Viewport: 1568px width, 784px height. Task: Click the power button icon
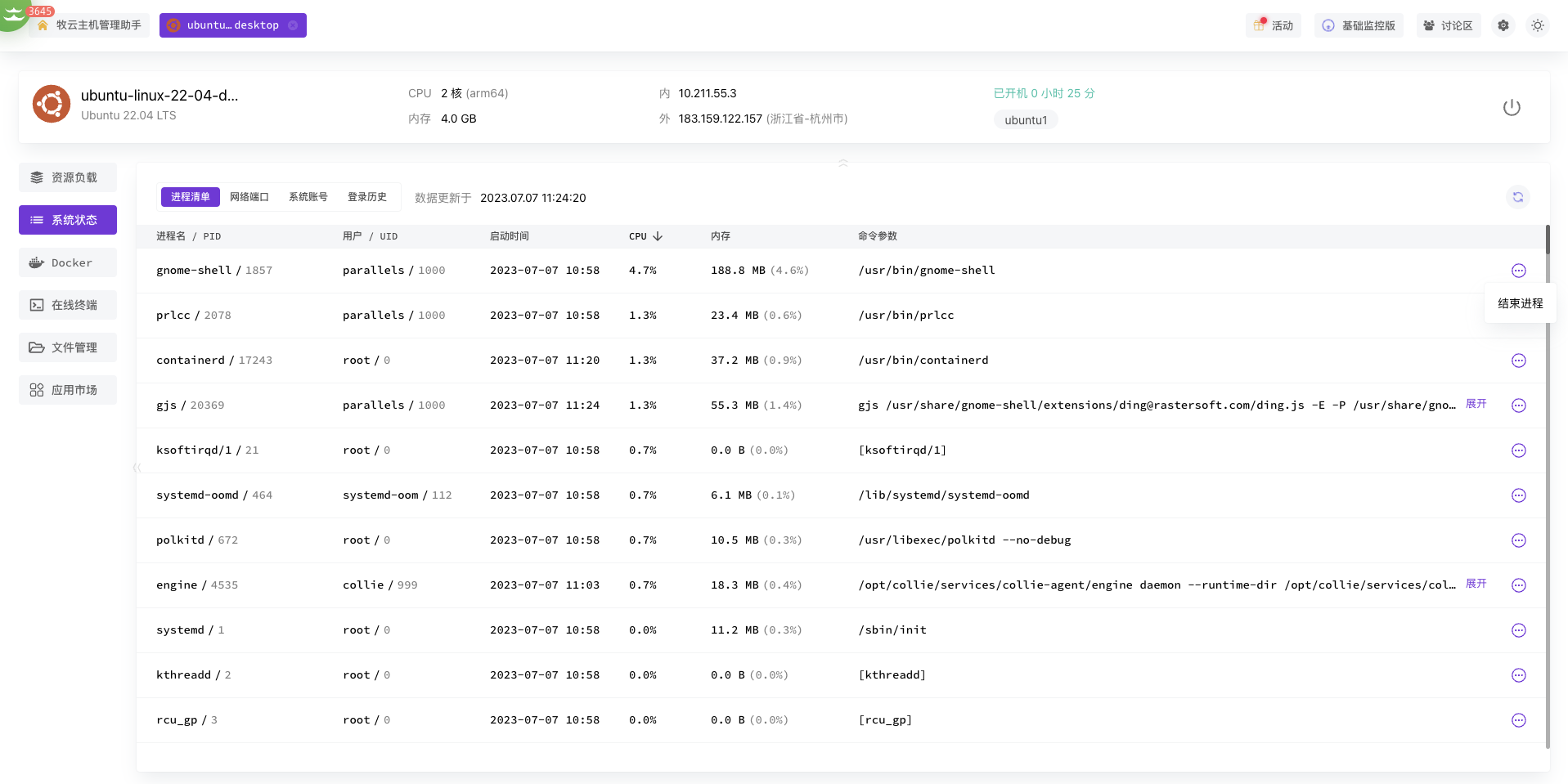pyautogui.click(x=1512, y=107)
